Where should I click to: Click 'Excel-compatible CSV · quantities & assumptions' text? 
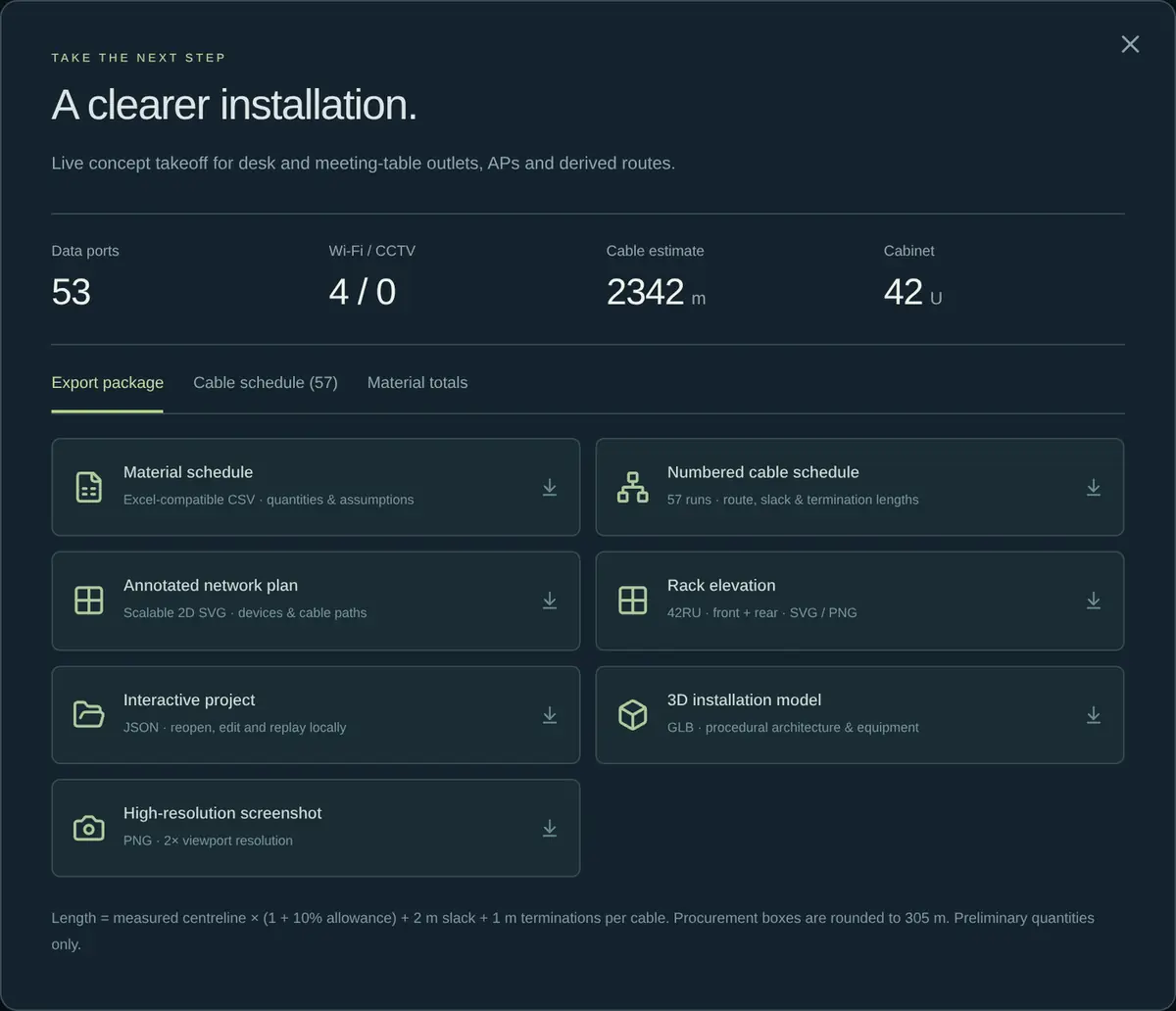269,500
